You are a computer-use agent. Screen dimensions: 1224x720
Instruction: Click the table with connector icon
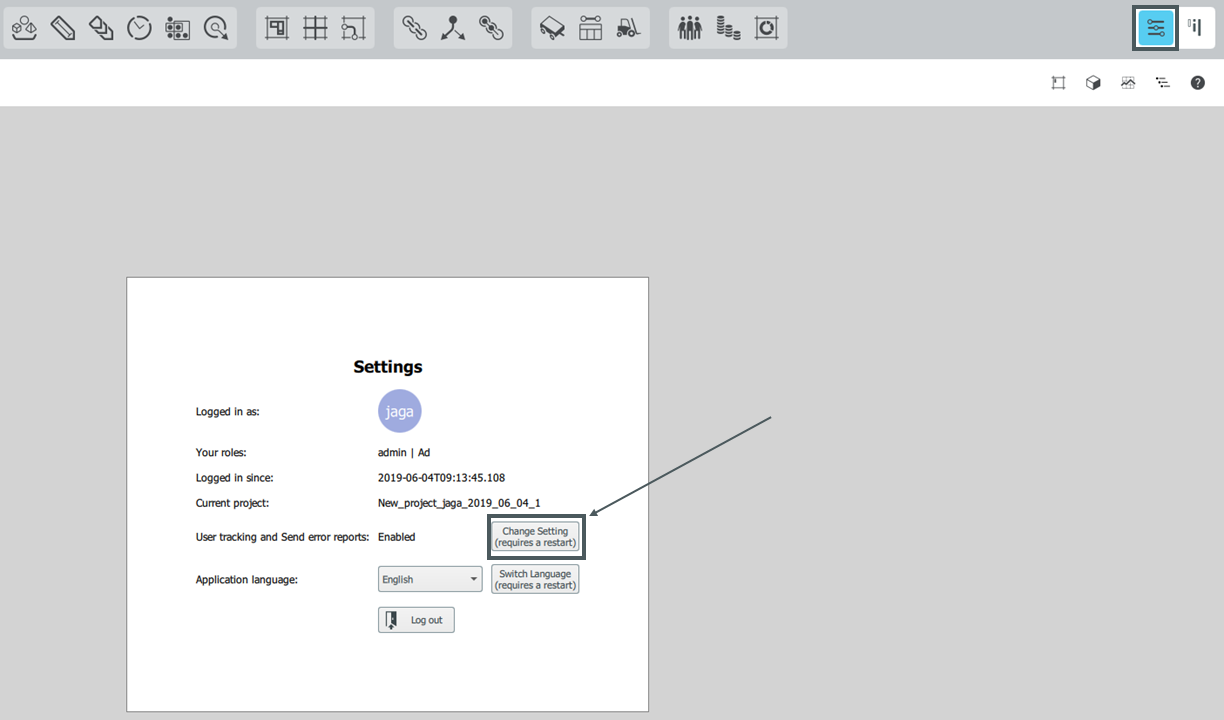click(x=591, y=28)
